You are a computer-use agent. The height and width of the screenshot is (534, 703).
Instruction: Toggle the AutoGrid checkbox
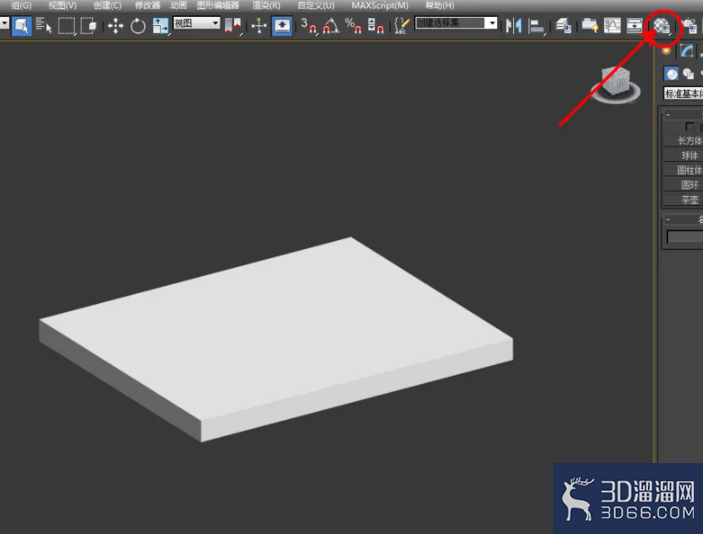point(689,127)
